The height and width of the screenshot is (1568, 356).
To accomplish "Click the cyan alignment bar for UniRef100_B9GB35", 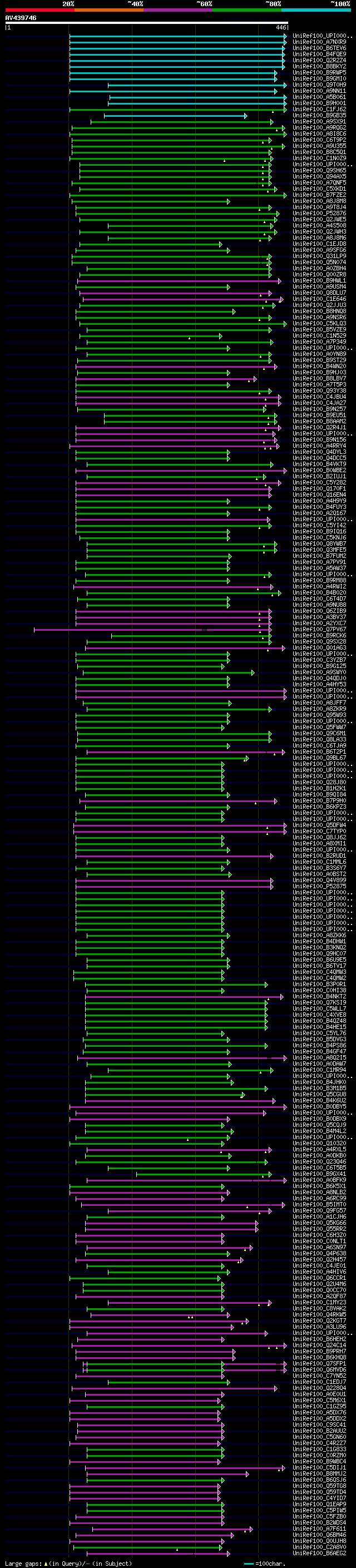I will (175, 116).
